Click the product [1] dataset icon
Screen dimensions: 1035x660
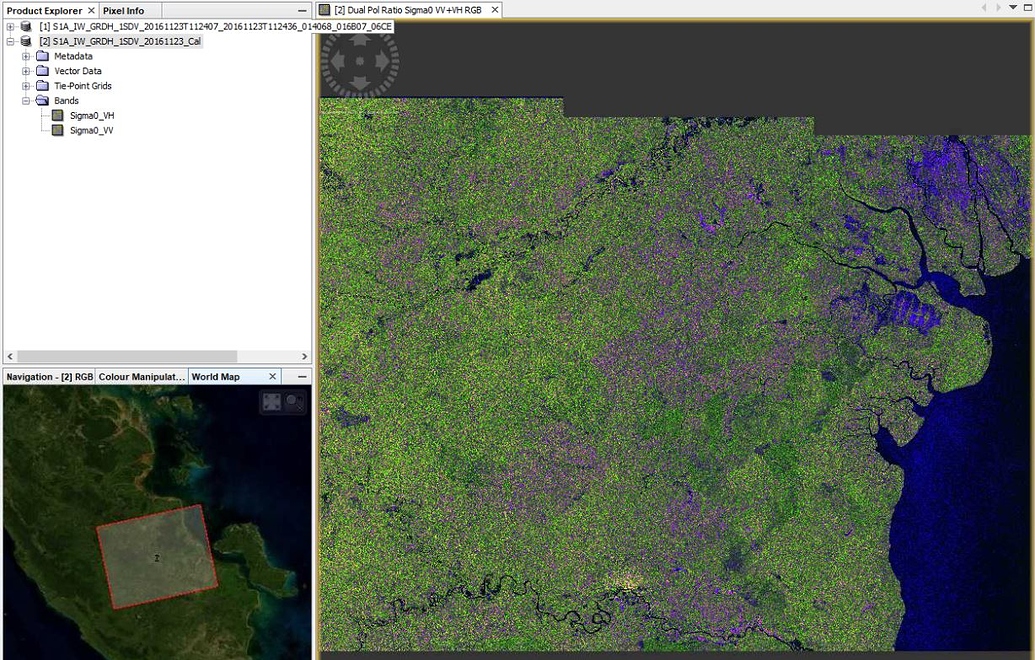(25, 27)
